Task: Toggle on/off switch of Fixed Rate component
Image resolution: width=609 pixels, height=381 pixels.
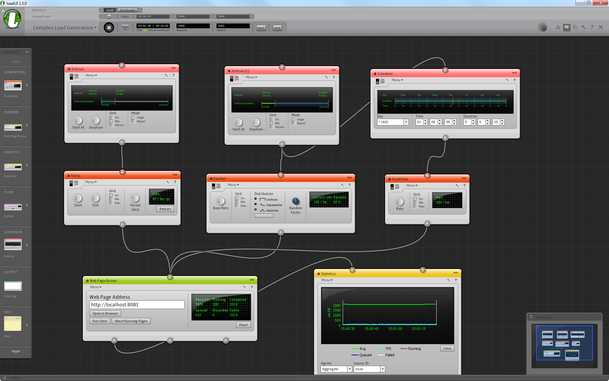Action: tap(392, 187)
